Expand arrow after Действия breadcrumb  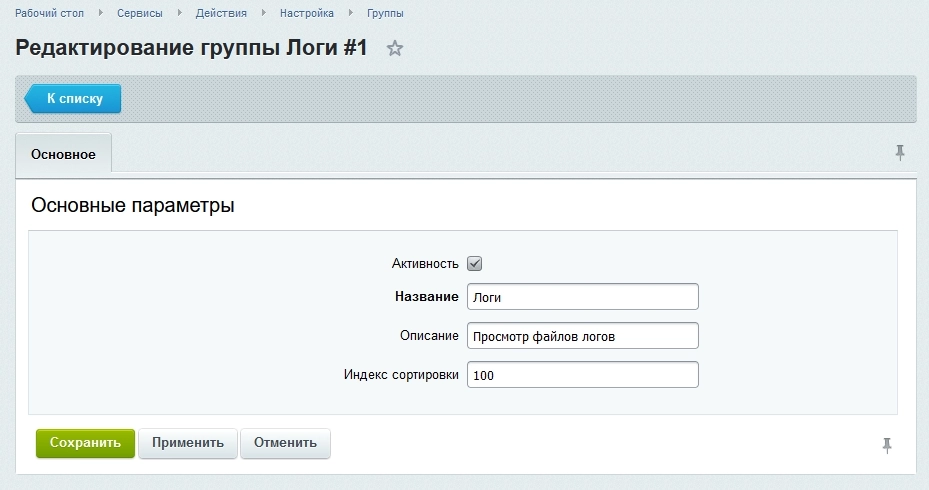point(264,13)
